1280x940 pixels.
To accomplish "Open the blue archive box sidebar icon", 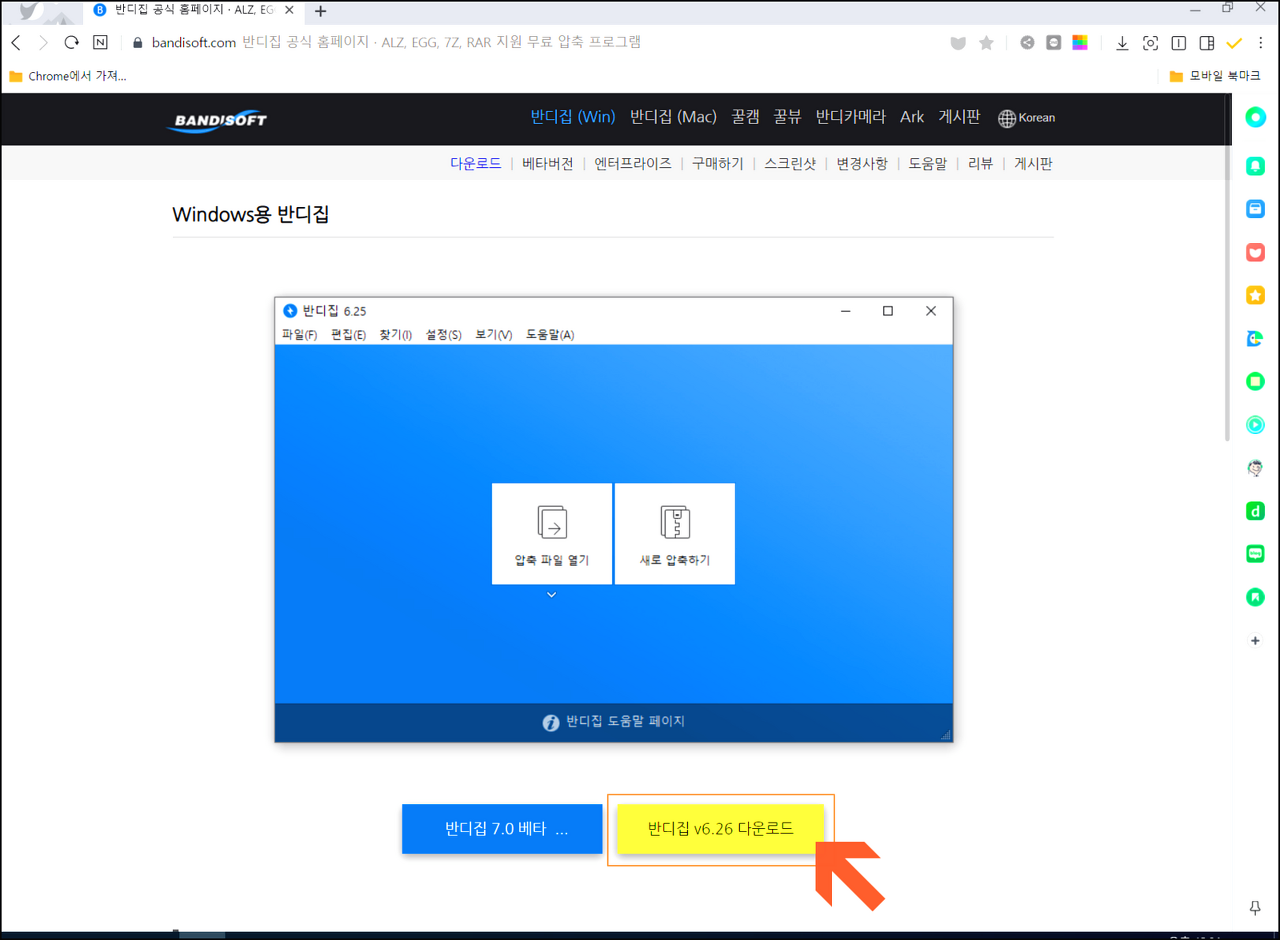I will tap(1255, 209).
